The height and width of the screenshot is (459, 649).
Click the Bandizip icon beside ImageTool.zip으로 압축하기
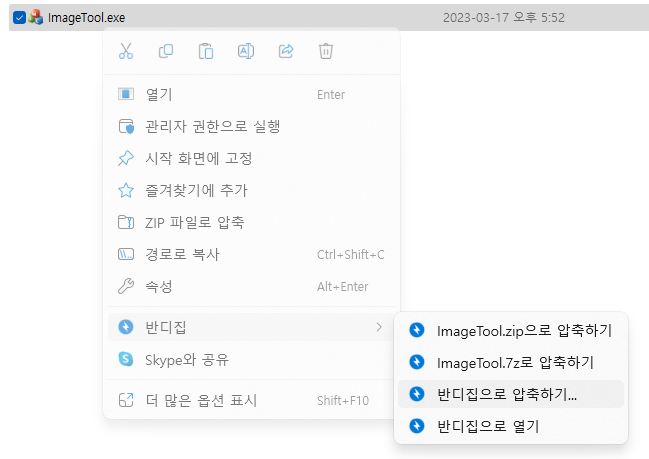pyautogui.click(x=417, y=330)
